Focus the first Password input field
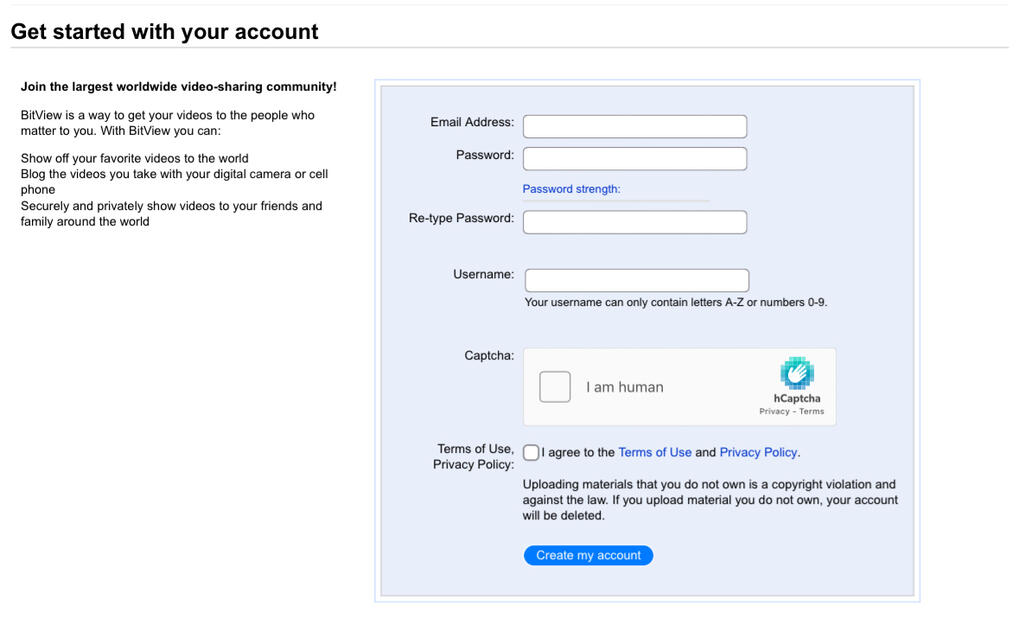1019x618 pixels. coord(634,159)
